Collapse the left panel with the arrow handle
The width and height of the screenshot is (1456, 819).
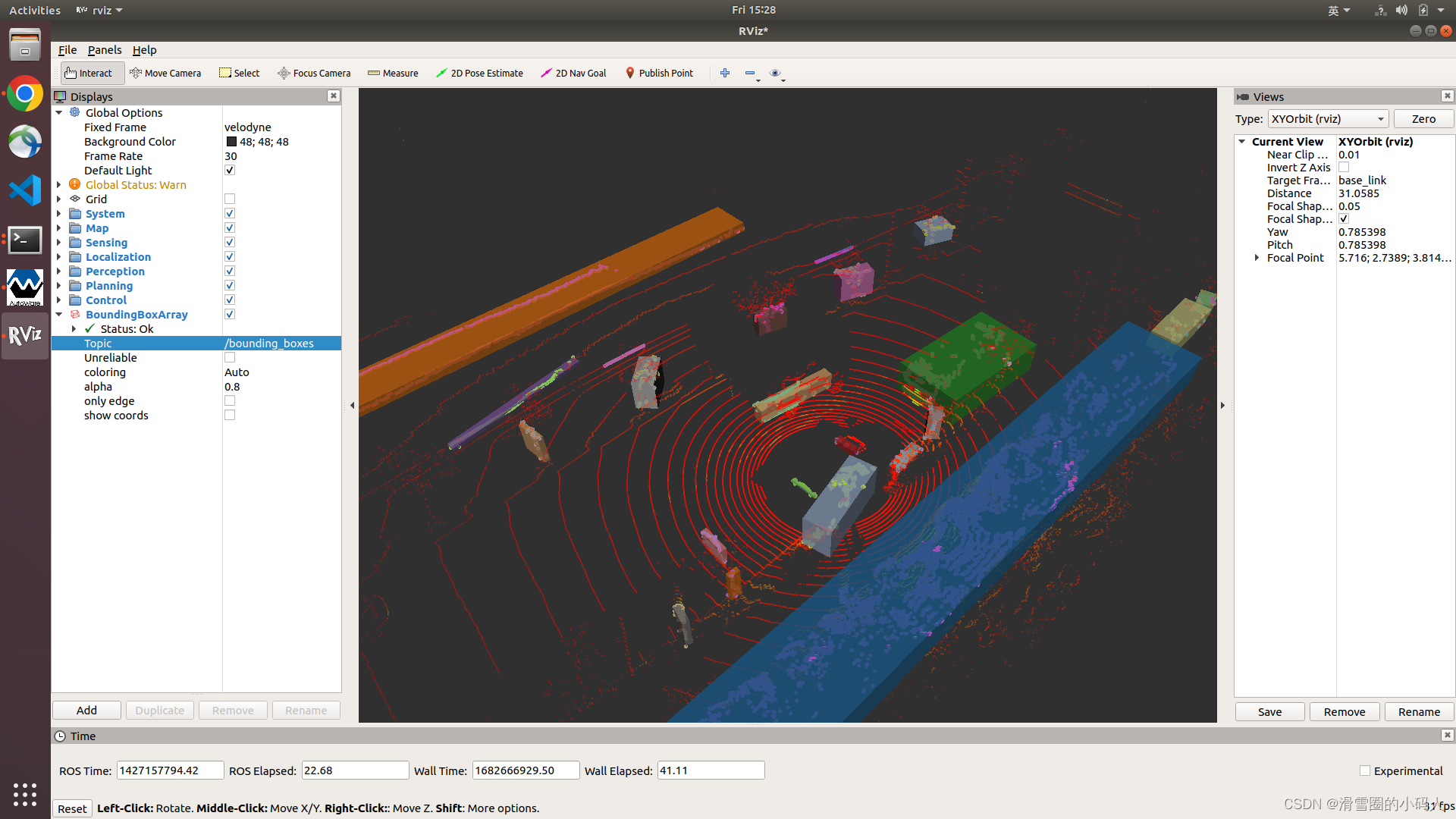[x=352, y=405]
